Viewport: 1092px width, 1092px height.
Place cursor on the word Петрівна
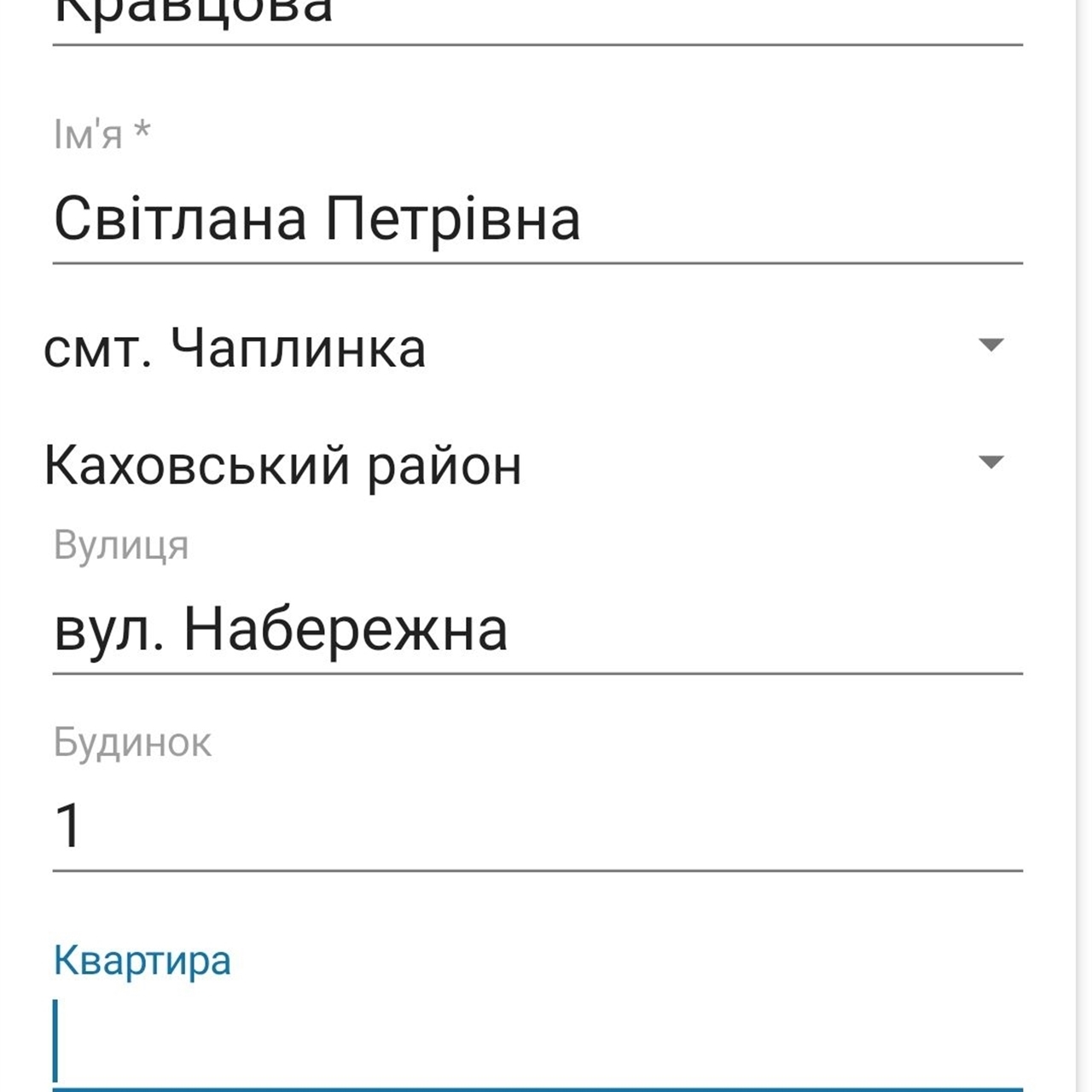click(x=453, y=219)
